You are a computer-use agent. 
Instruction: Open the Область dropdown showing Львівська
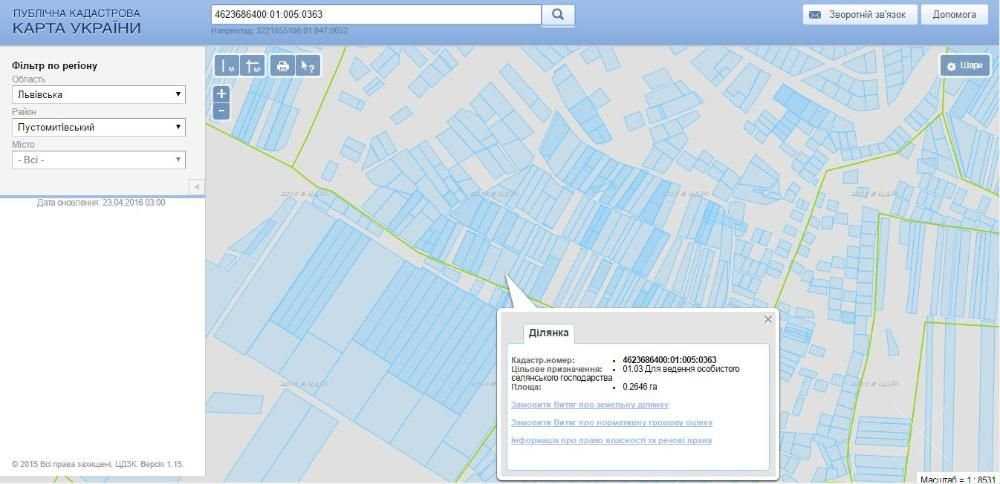pyautogui.click(x=99, y=94)
